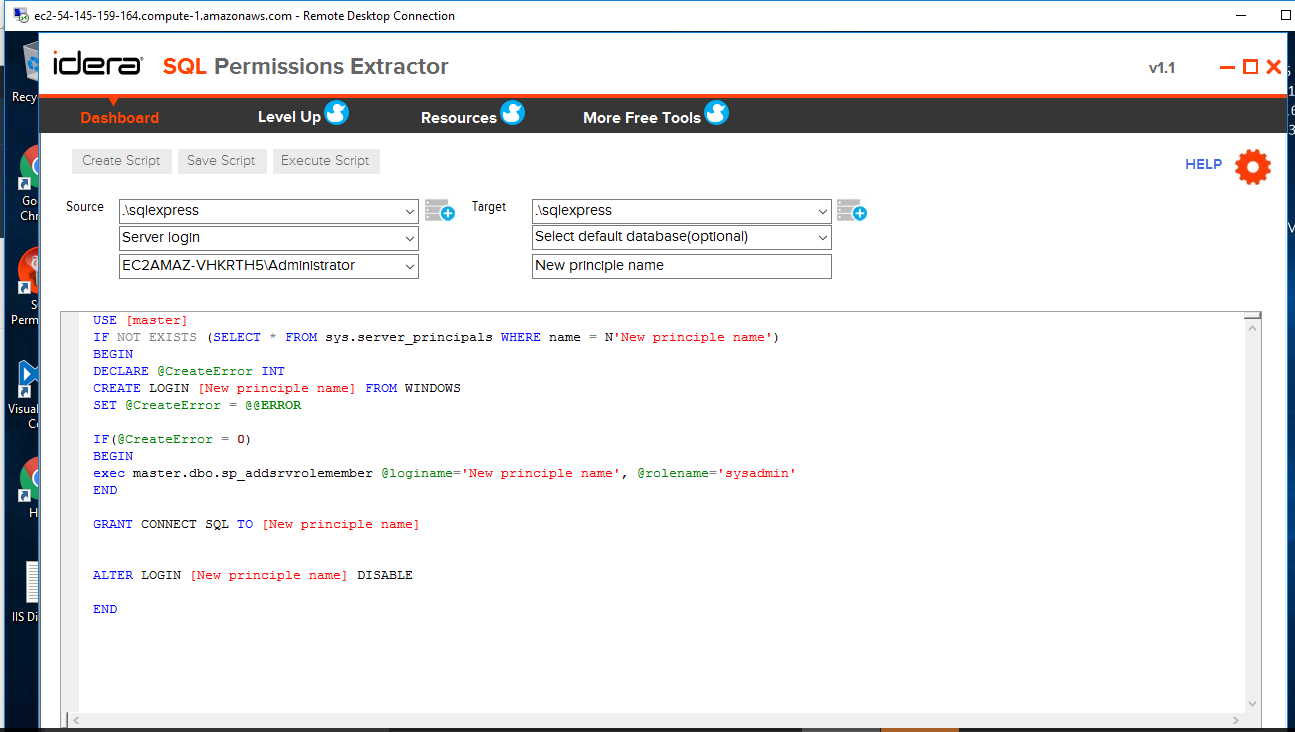The height and width of the screenshot is (732, 1295).
Task: Click the New principle name input field
Action: pyautogui.click(x=681, y=266)
